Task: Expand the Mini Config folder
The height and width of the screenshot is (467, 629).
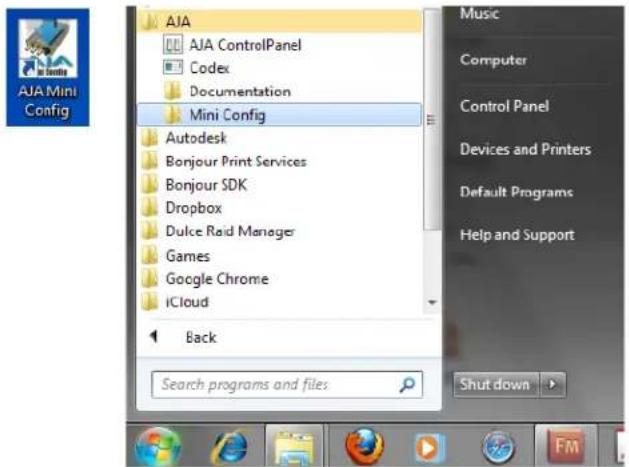Action: click(280, 115)
